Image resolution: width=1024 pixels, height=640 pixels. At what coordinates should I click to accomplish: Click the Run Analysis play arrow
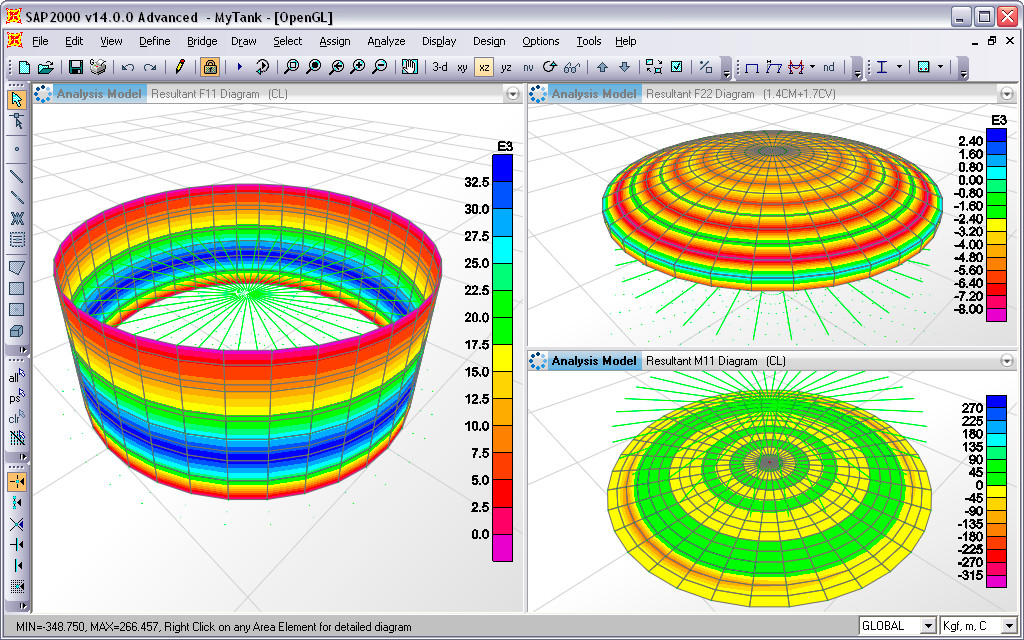tap(239, 67)
